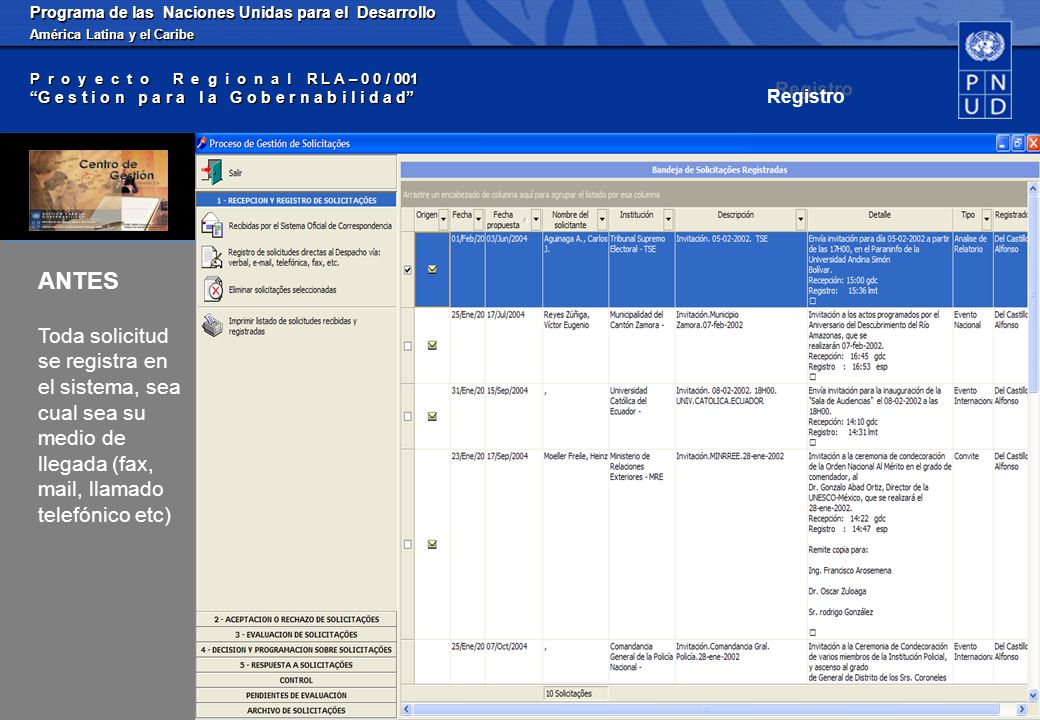Open the Origen column filter dropdown
The height and width of the screenshot is (720, 1040).
point(444,219)
